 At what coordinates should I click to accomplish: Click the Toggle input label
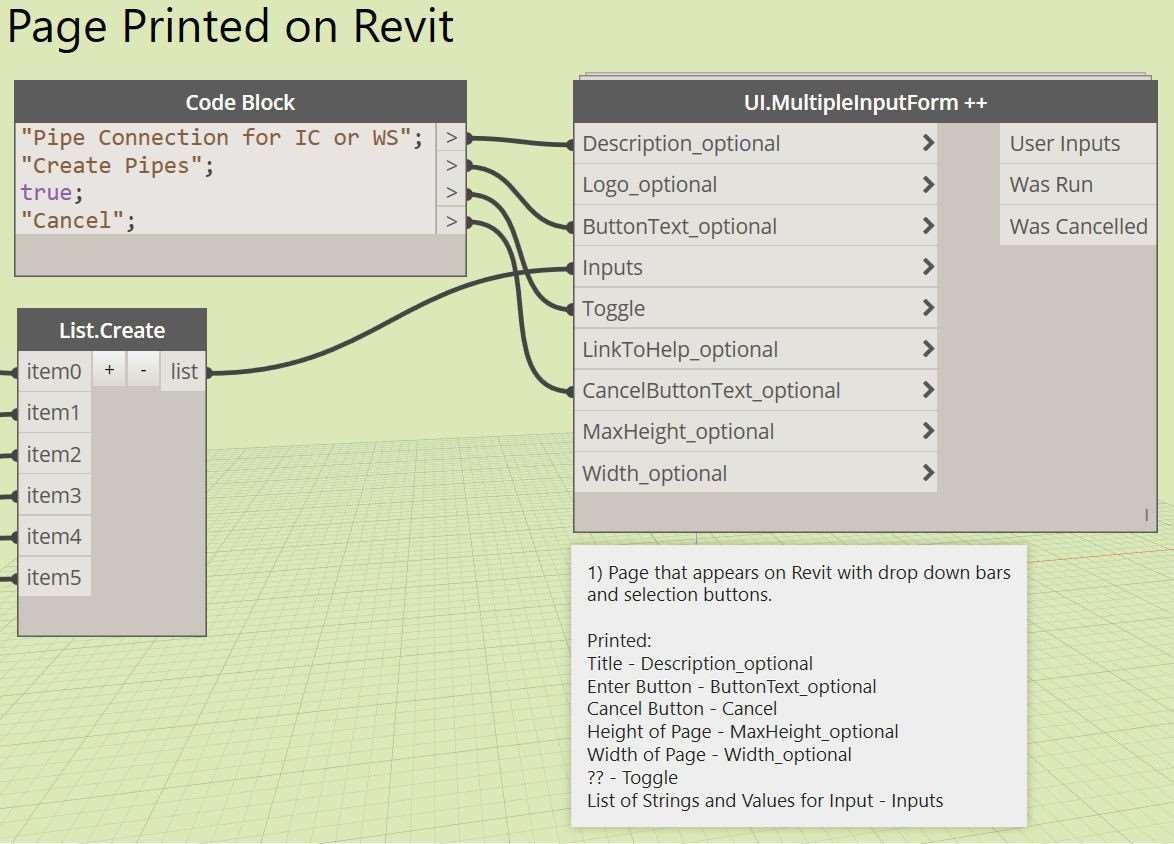pos(614,309)
